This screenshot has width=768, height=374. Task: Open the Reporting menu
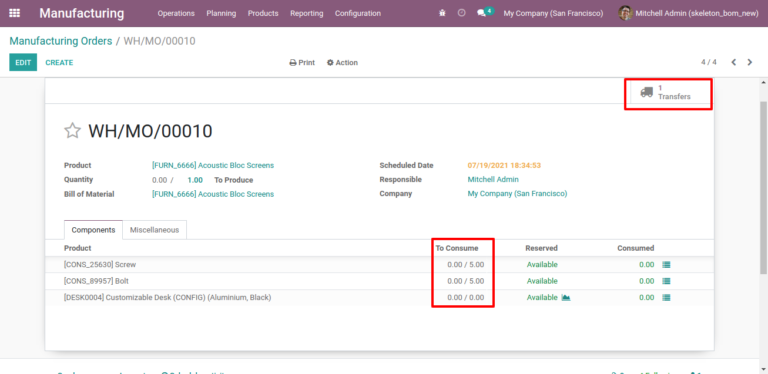pos(307,13)
